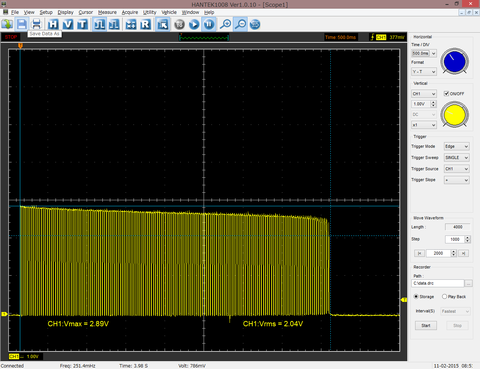
Task: Select the Storage radio button
Action: 416,296
